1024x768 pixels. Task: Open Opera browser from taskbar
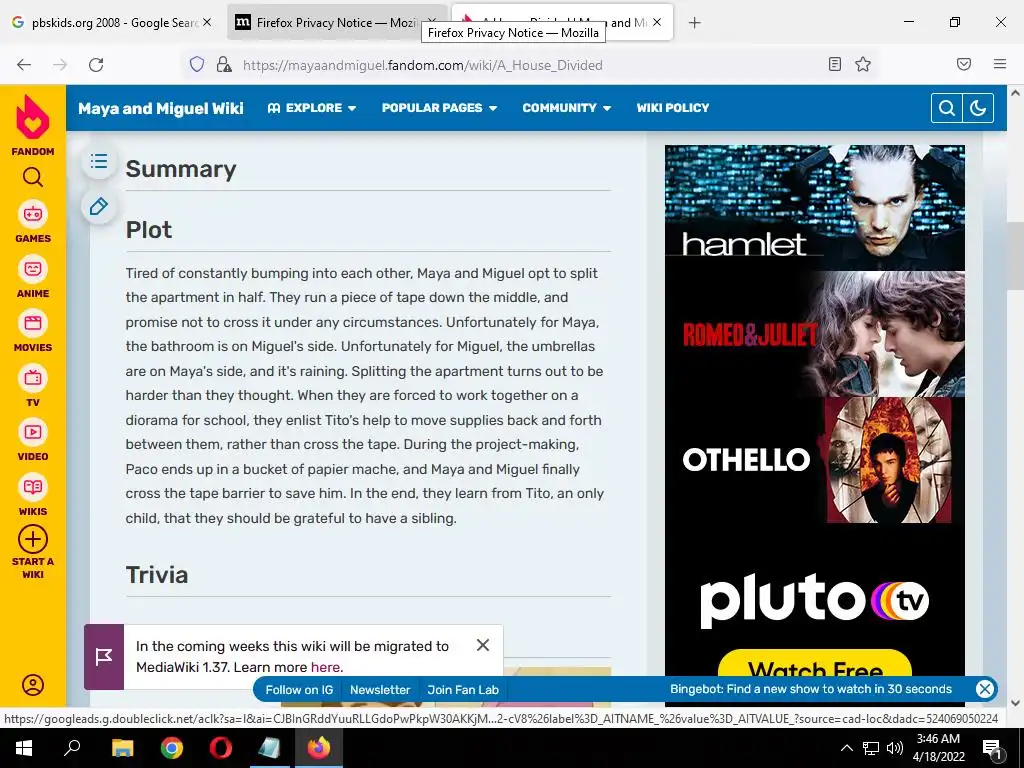[221, 748]
